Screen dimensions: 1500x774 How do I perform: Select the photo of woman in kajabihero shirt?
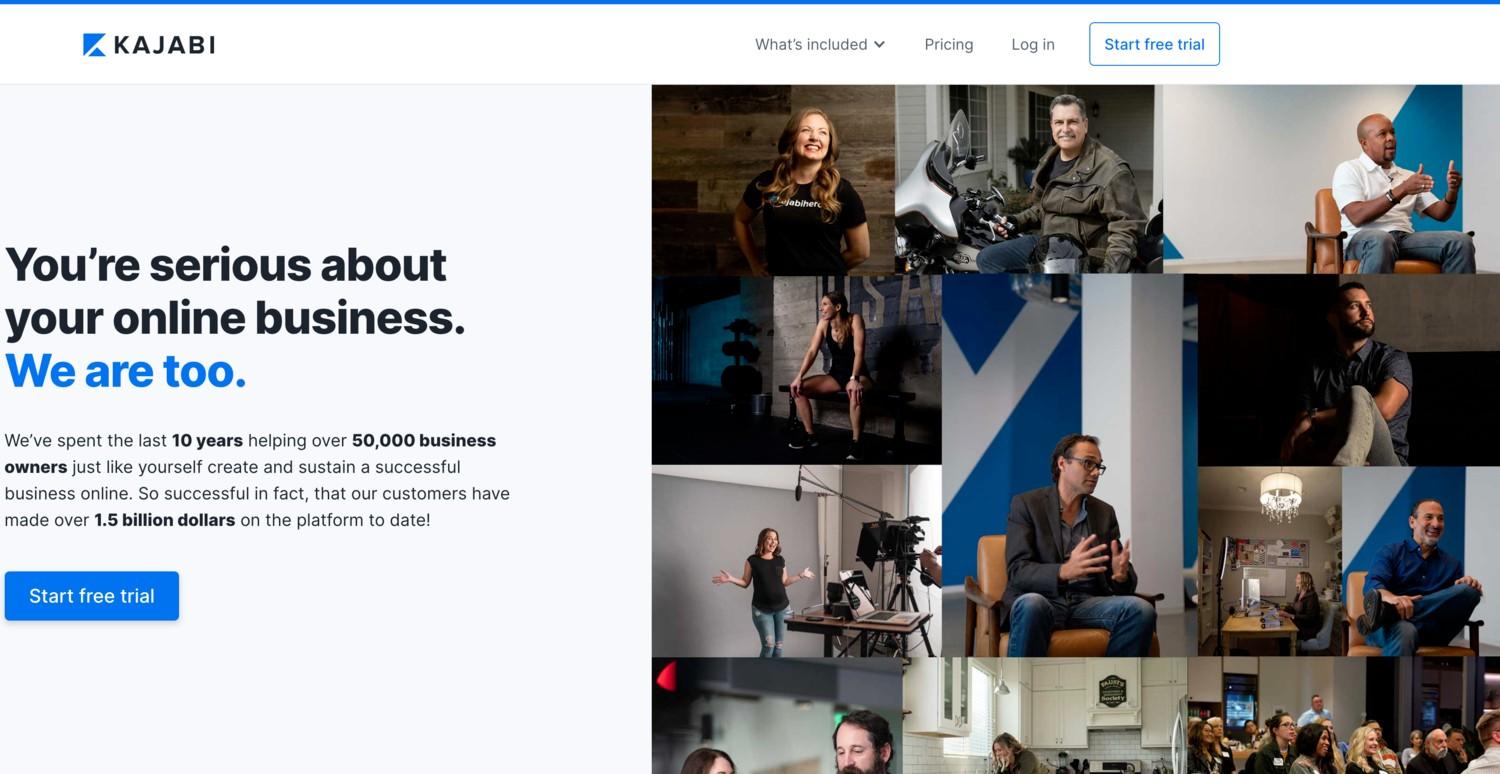pos(773,180)
